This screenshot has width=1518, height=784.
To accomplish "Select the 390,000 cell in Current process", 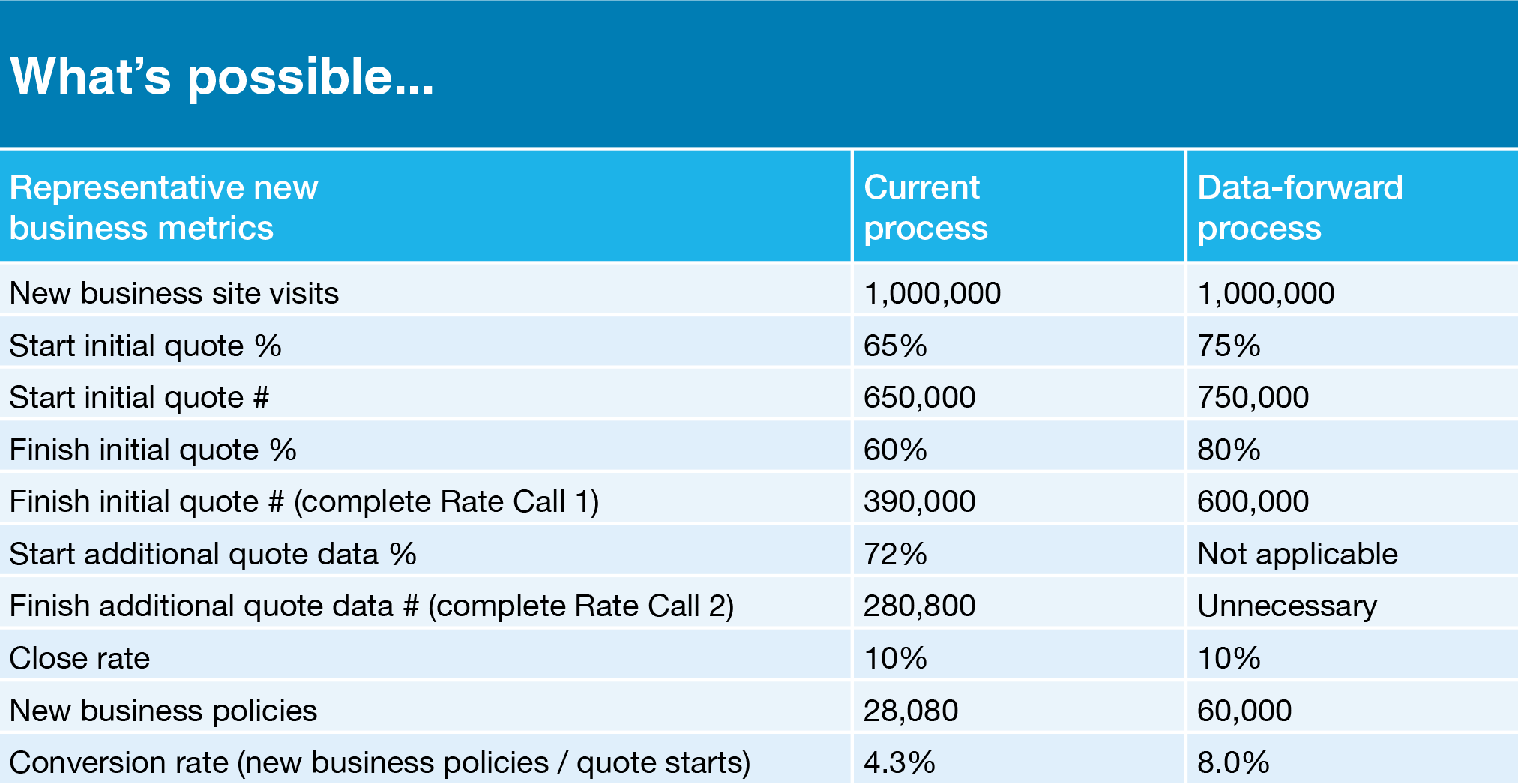I will [919, 501].
